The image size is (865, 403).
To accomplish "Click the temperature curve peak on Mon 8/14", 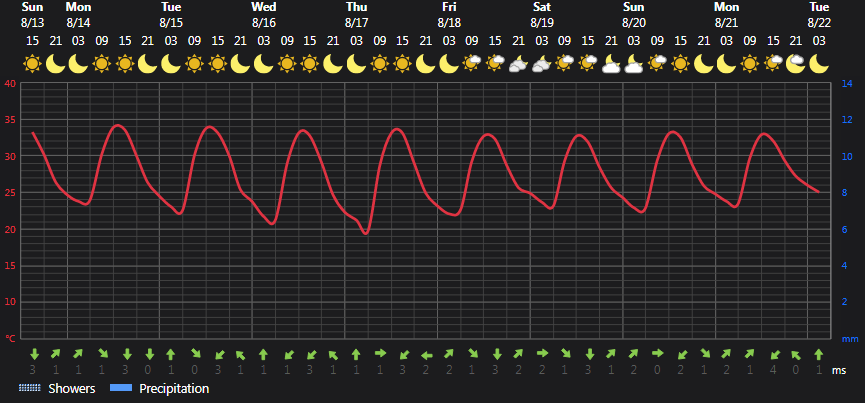I will click(x=117, y=125).
